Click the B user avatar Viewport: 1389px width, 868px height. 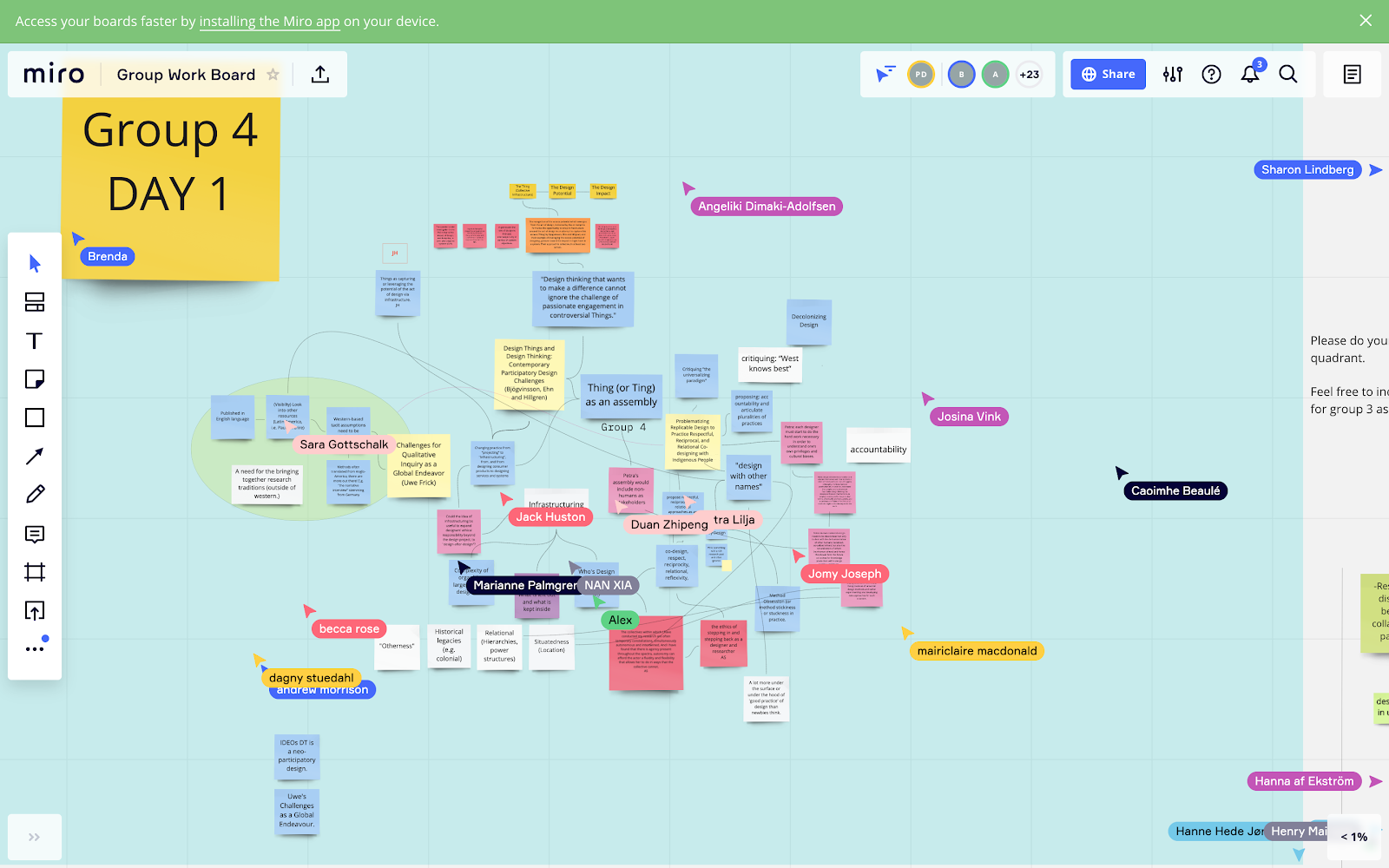click(961, 75)
